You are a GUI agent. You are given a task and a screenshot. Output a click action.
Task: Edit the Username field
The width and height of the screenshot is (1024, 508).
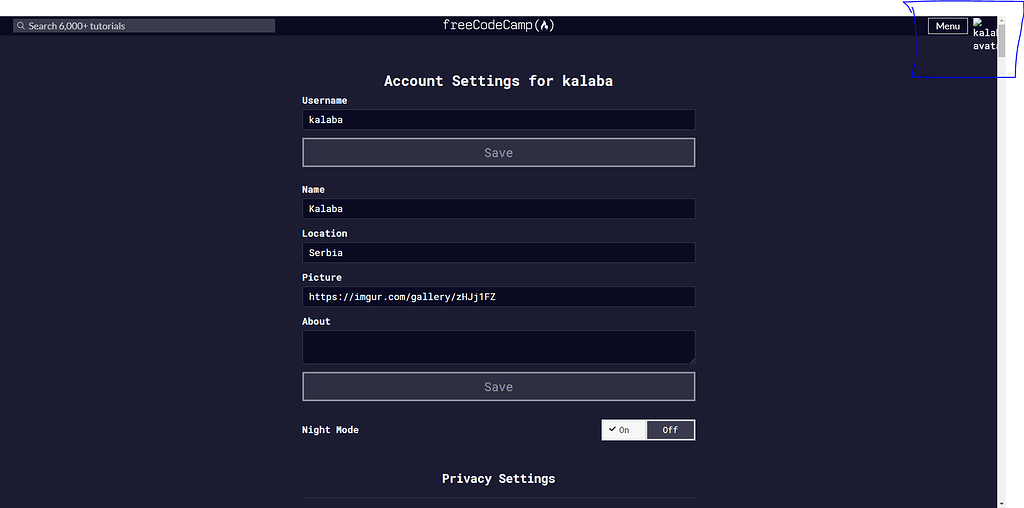(x=498, y=120)
